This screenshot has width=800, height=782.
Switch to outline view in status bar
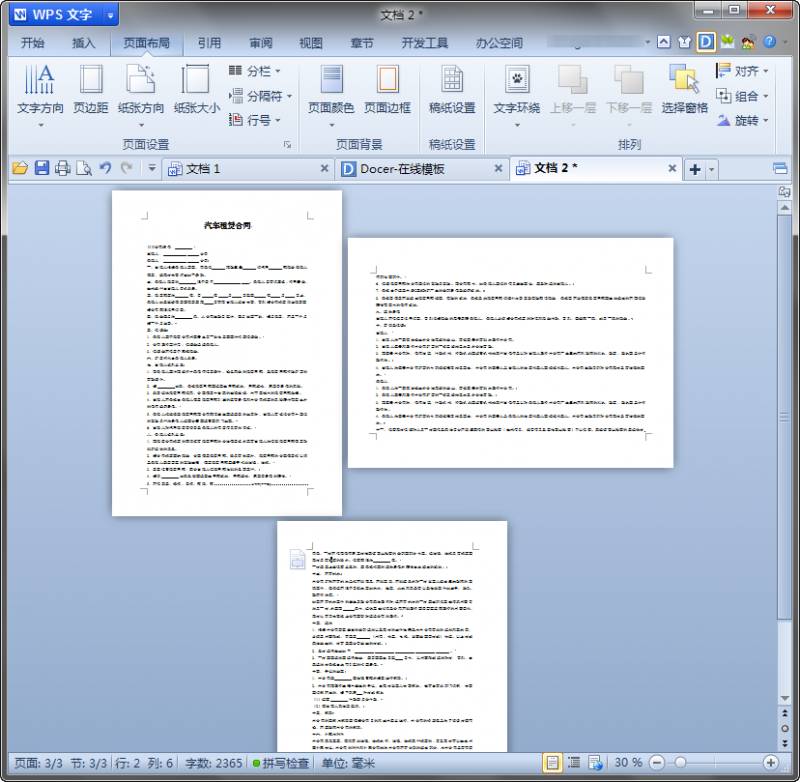[x=574, y=763]
